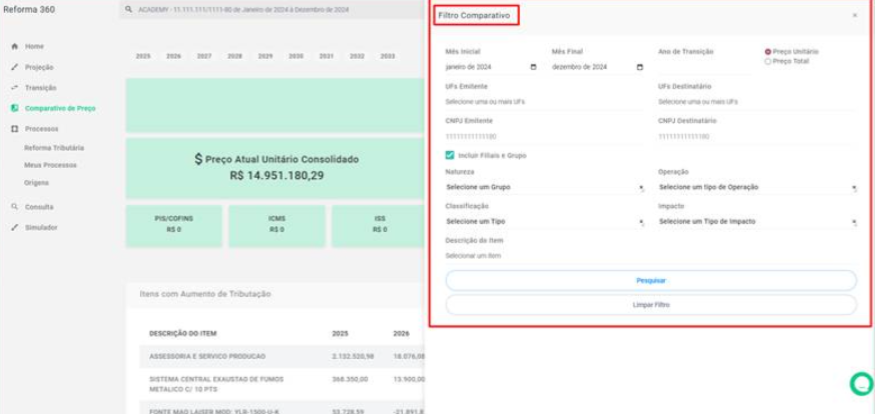Click value 368.350,00 in table
Image resolution: width=875 pixels, height=414 pixels.
(x=349, y=379)
